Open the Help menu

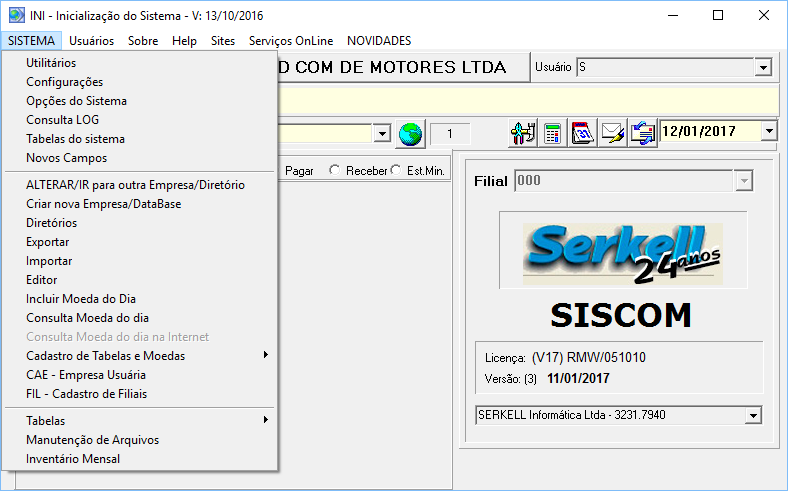[184, 41]
